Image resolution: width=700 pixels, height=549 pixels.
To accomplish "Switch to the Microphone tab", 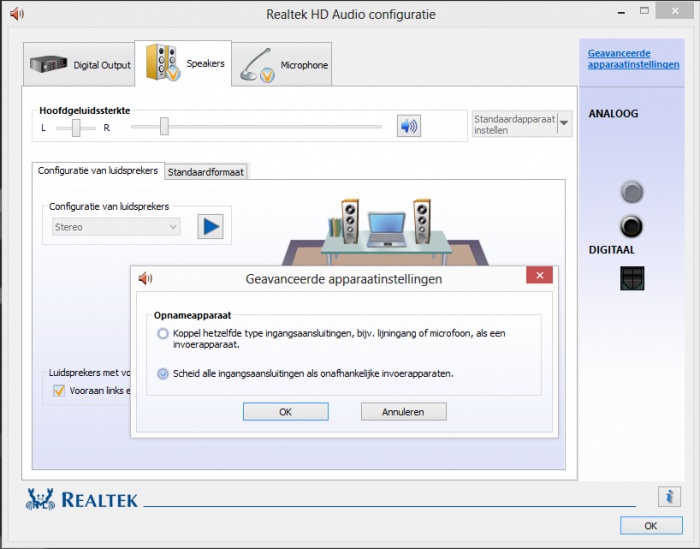I will point(282,65).
